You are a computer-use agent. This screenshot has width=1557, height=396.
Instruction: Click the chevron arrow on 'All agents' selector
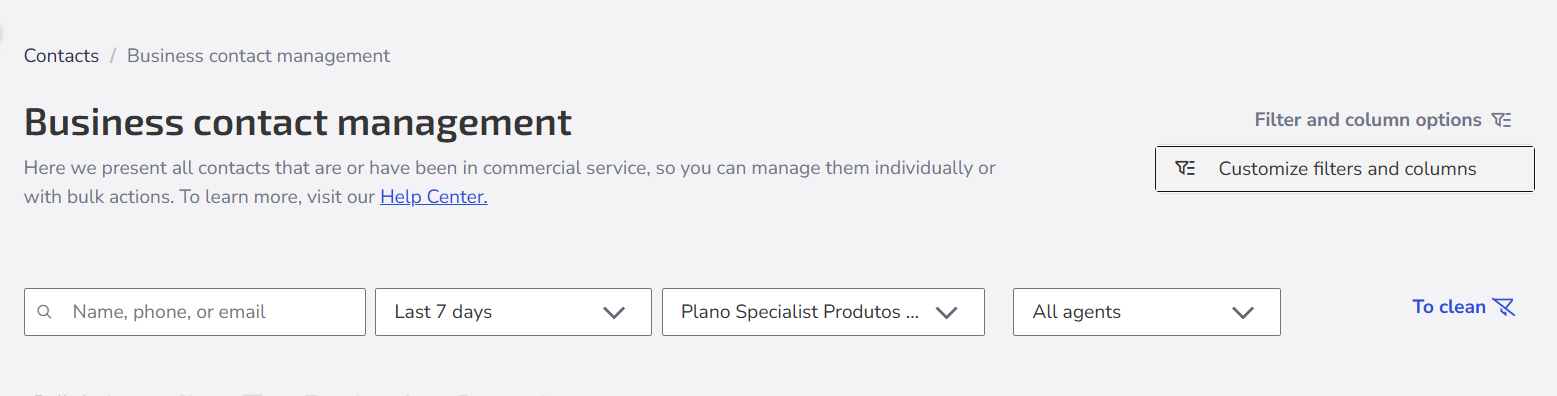click(x=1243, y=313)
